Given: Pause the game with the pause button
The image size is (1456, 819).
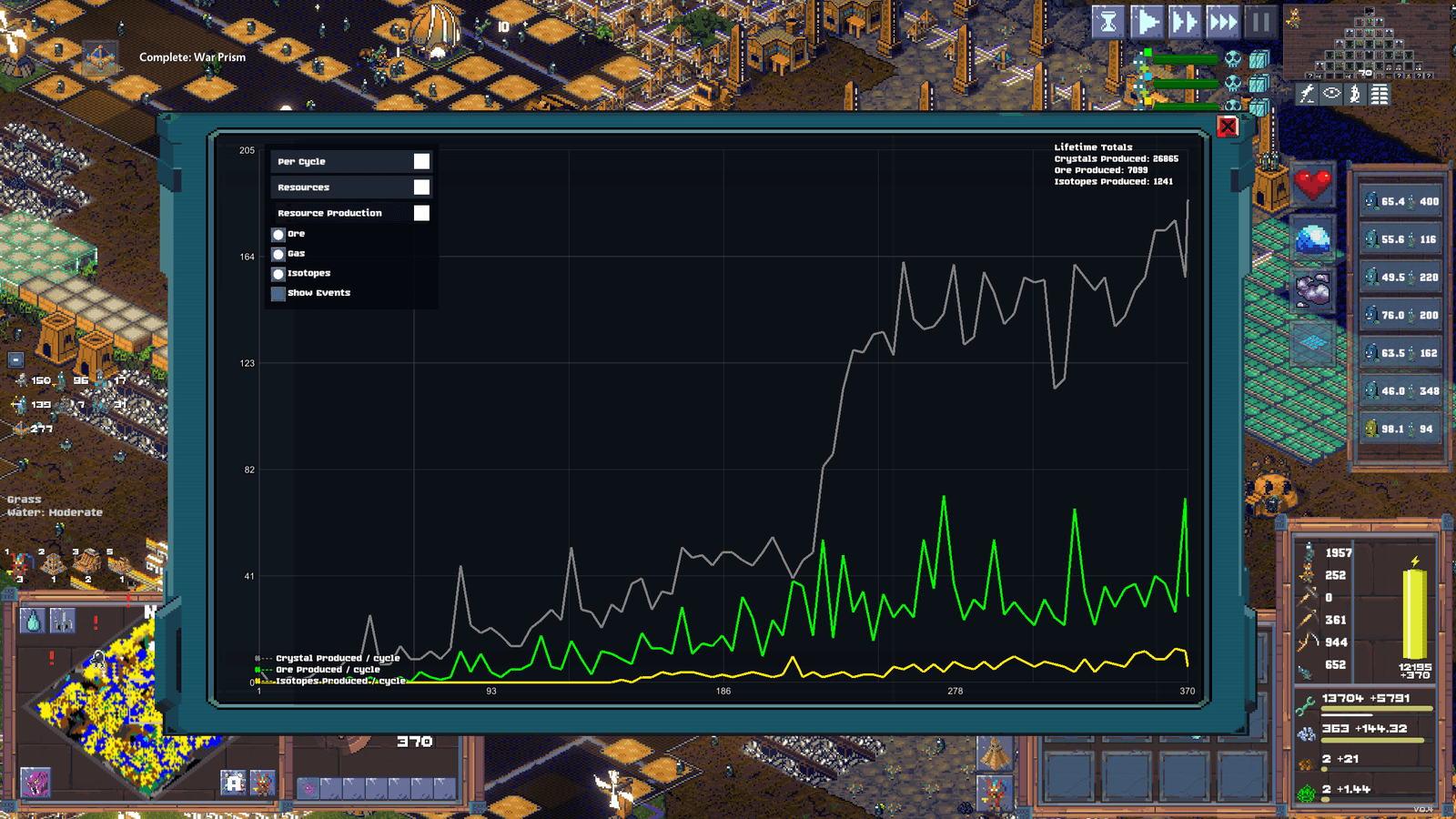Looking at the screenshot, I should coord(1260,22).
